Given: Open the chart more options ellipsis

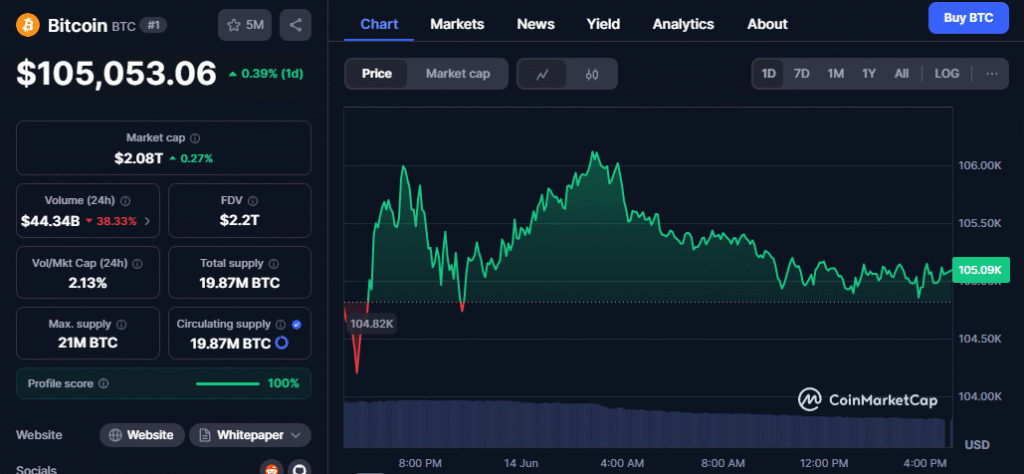Looking at the screenshot, I should pyautogui.click(x=991, y=74).
